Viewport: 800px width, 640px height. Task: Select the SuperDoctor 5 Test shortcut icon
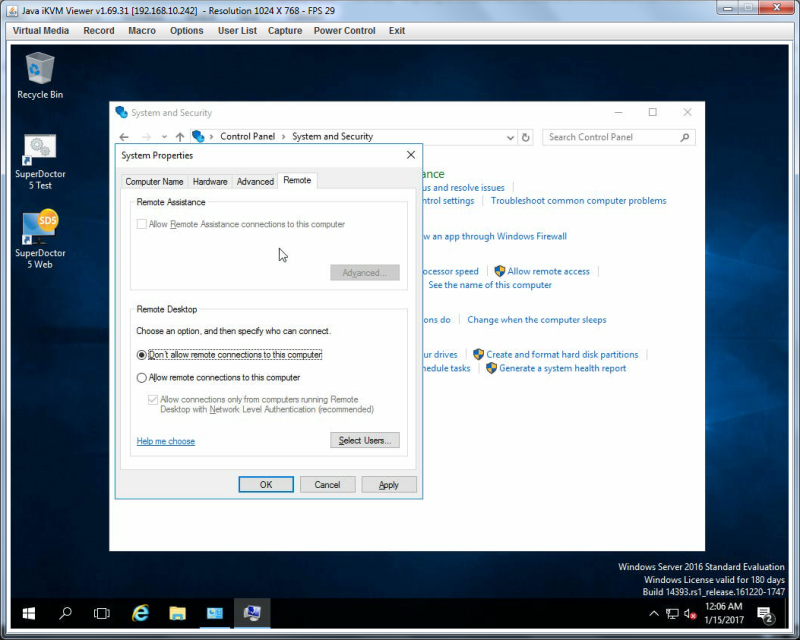click(x=40, y=162)
